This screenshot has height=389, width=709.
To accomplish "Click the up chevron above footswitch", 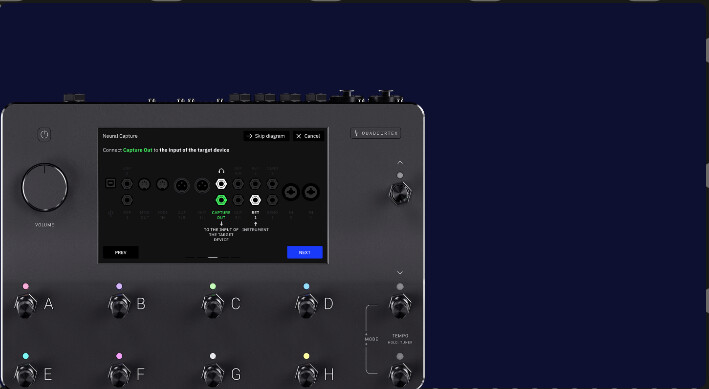I will 400,162.
